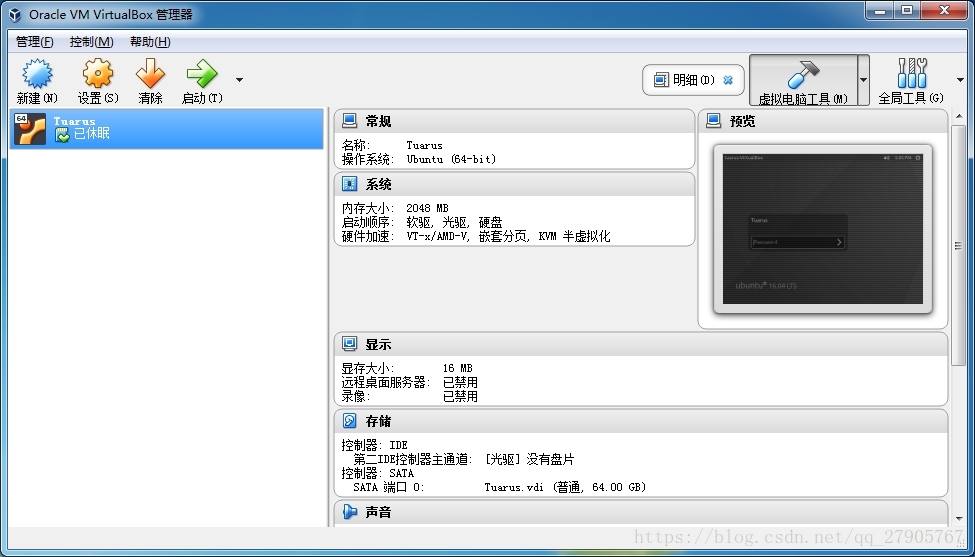Image resolution: width=975 pixels, height=557 pixels.
Task: Click the VM preview thumbnail
Action: 823,229
